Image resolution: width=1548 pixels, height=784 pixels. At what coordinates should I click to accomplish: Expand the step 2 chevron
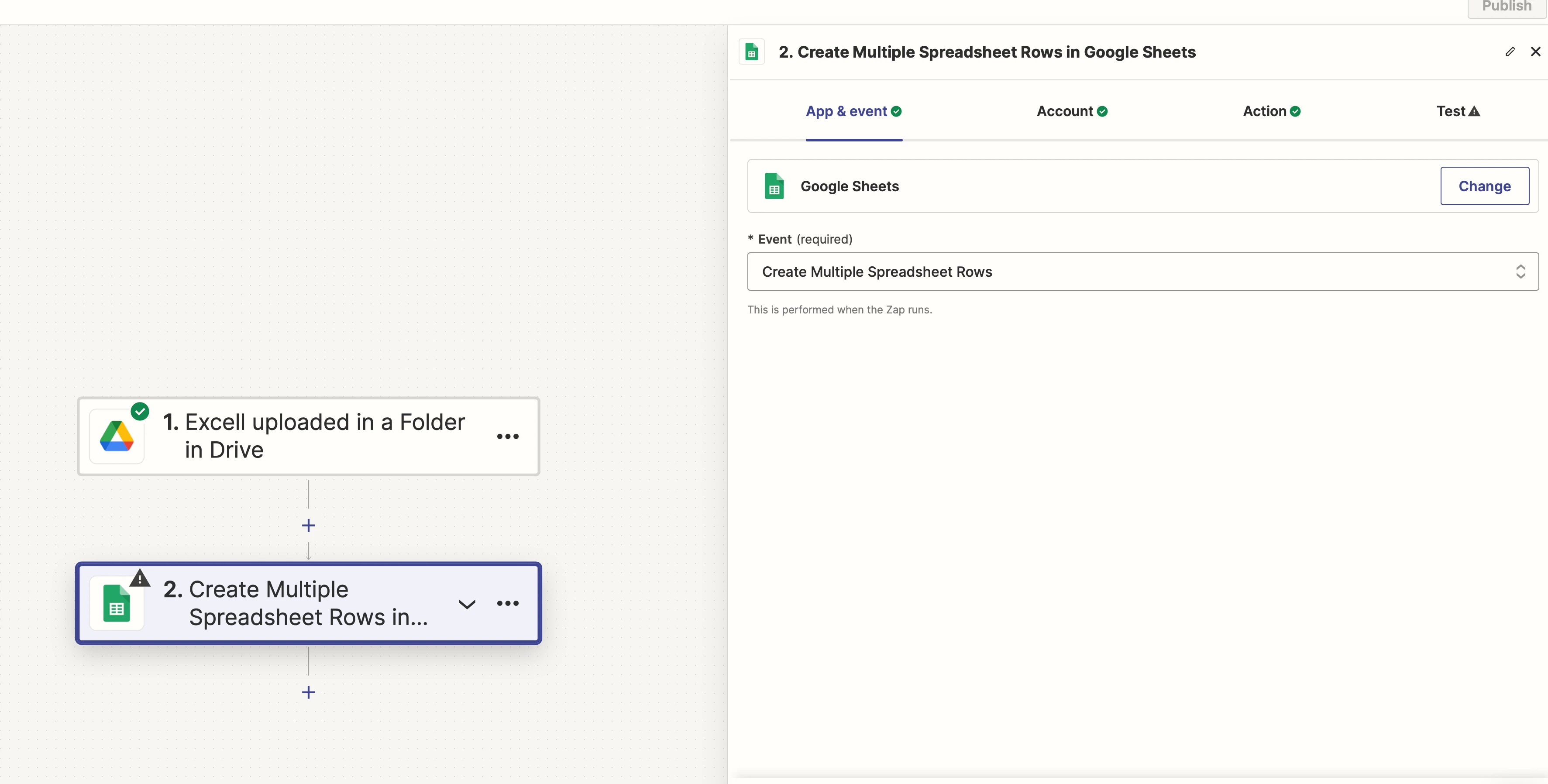coord(467,604)
